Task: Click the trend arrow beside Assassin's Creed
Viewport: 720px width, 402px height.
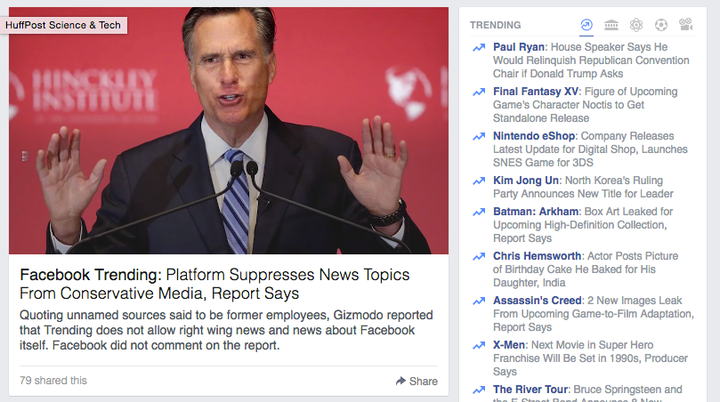Action: point(479,301)
